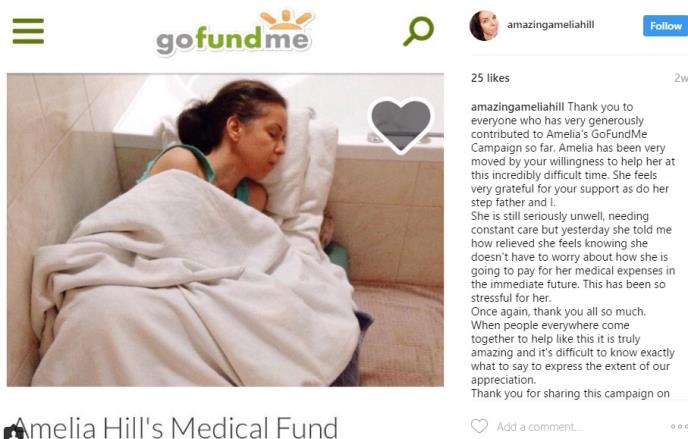Like the post with the heart outline
The height and width of the screenshot is (439, 688).
coord(479,426)
